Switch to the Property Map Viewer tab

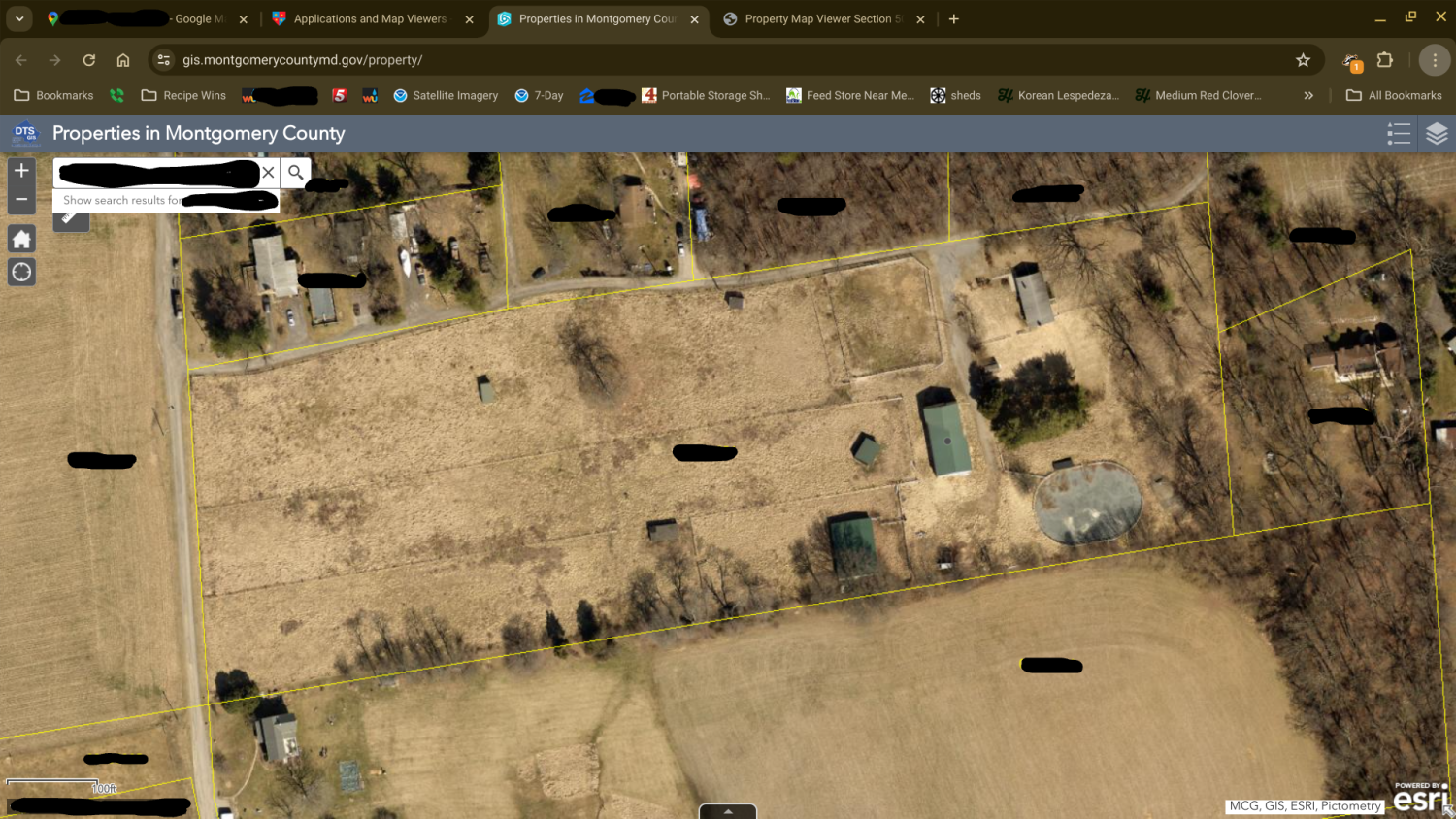pos(820,18)
